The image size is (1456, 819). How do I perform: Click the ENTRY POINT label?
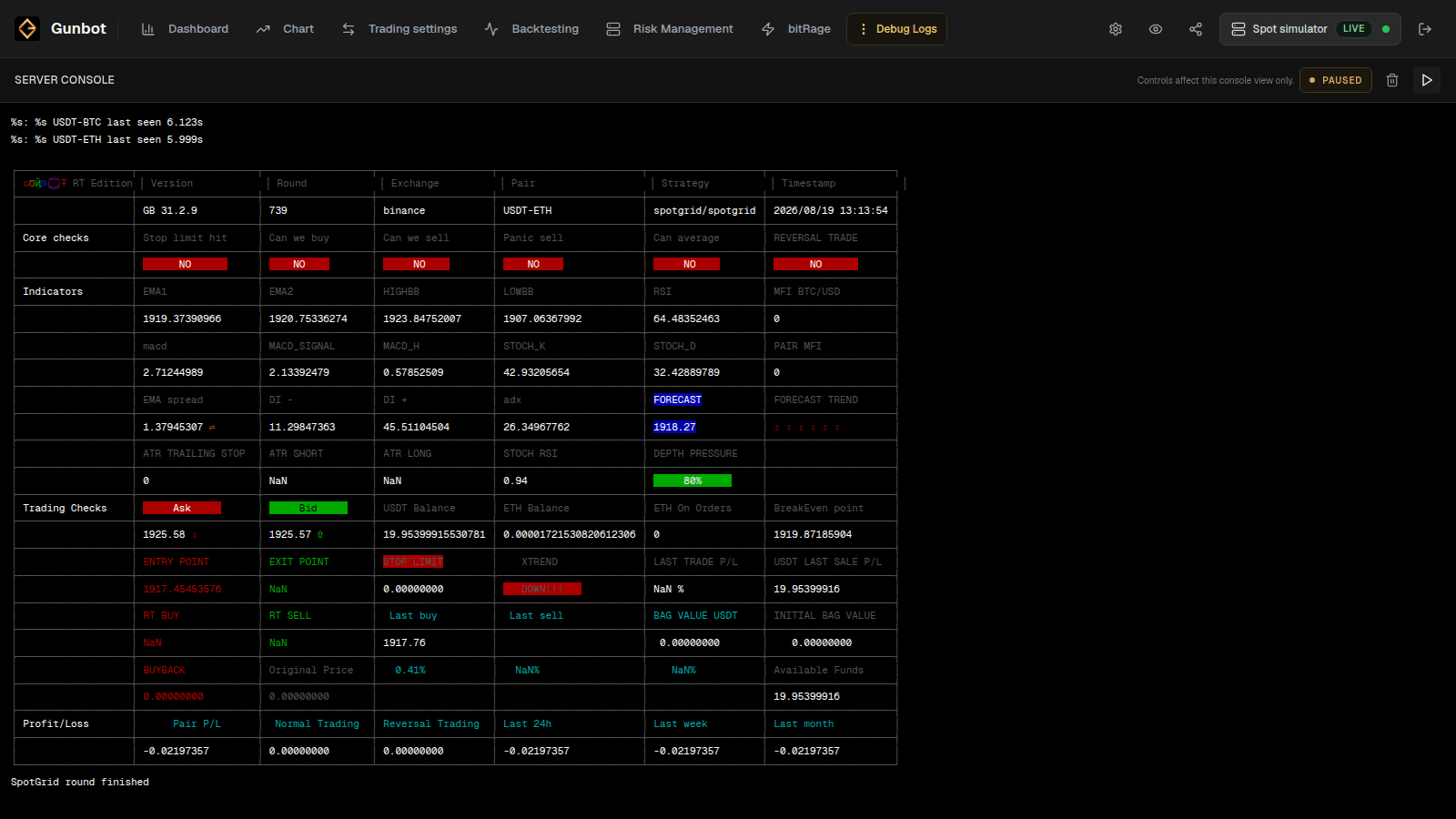tap(176, 561)
